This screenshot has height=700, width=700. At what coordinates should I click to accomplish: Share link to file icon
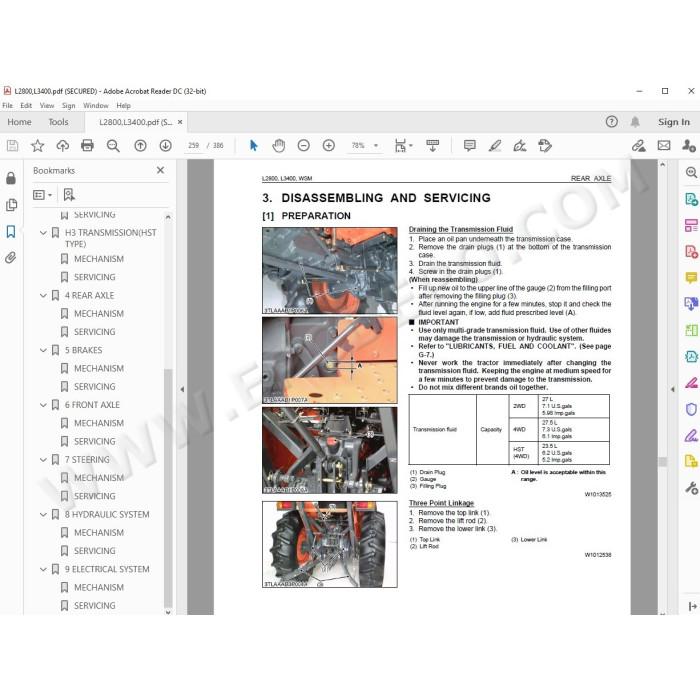(x=639, y=146)
